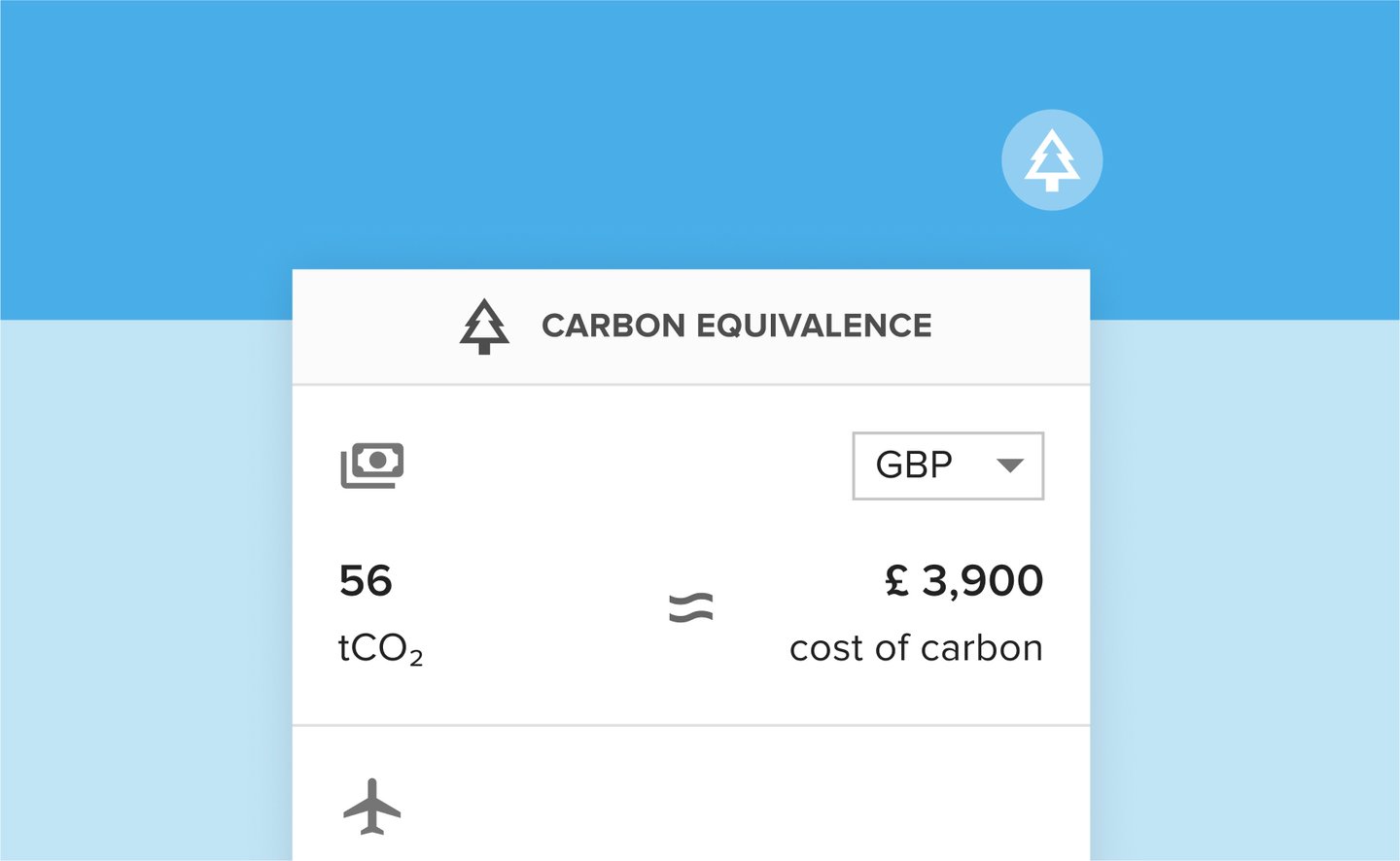Click the card header right of the title
The height and width of the screenshot is (861, 1400).
point(1011,327)
